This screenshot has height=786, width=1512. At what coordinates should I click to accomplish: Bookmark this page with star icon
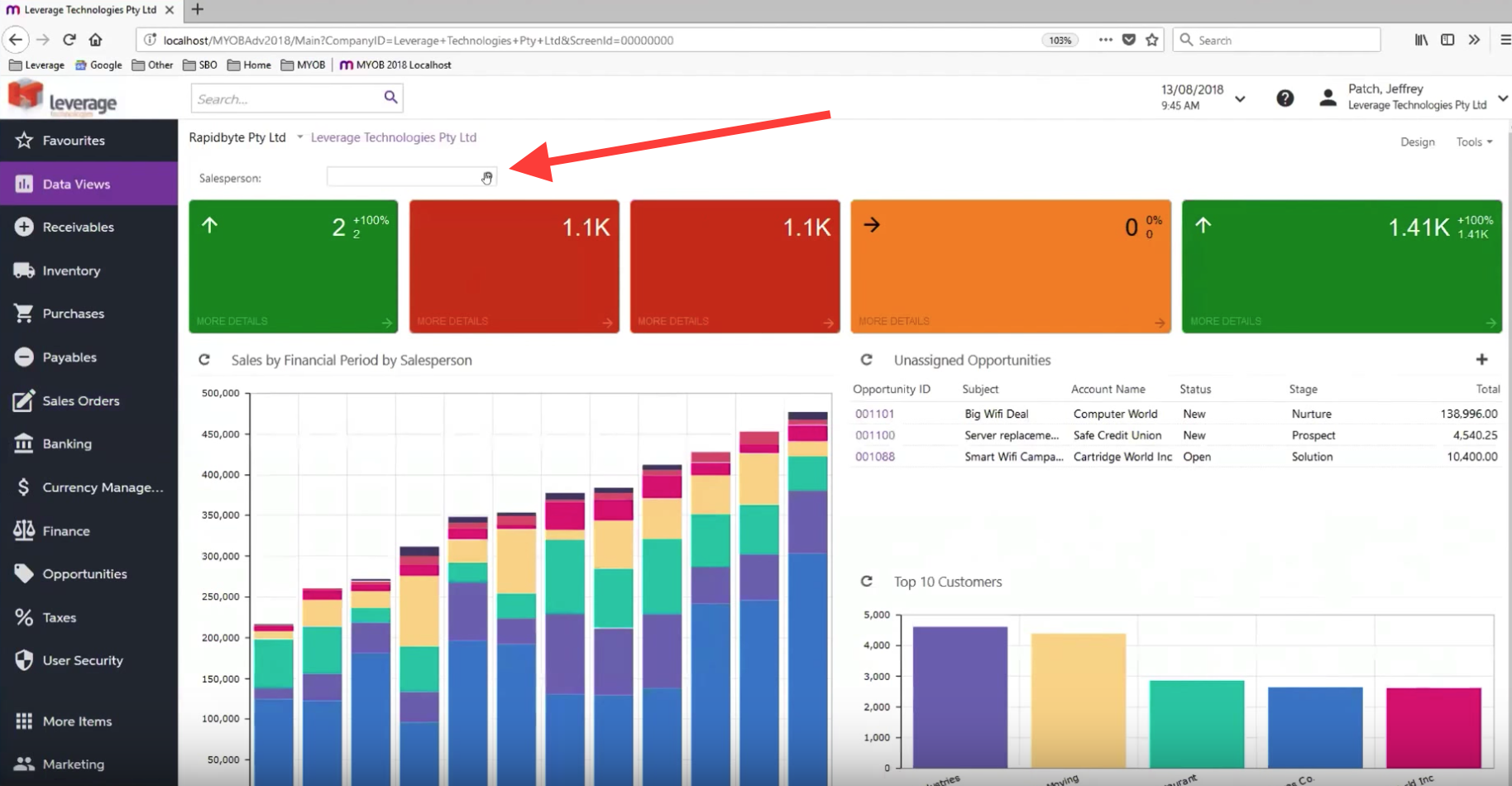(x=1152, y=40)
